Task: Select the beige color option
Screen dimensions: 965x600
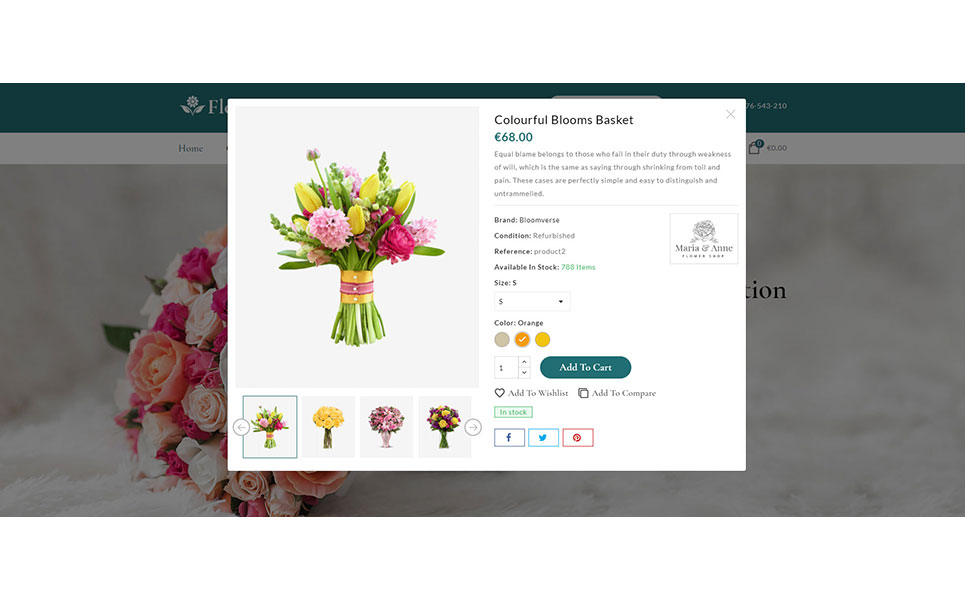Action: 502,339
